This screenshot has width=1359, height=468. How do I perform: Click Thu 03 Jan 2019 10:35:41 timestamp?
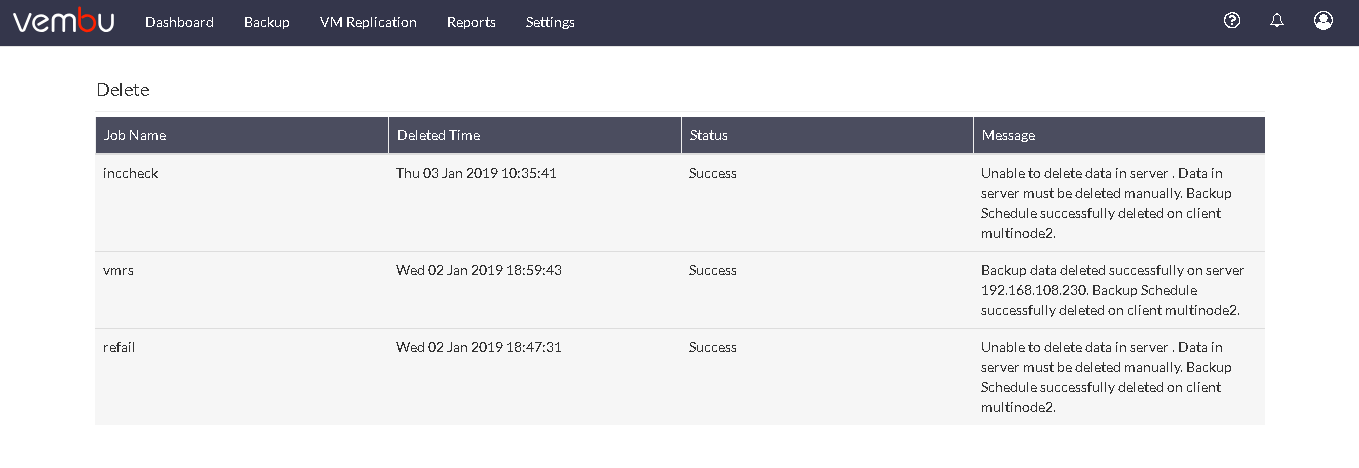pyautogui.click(x=476, y=173)
